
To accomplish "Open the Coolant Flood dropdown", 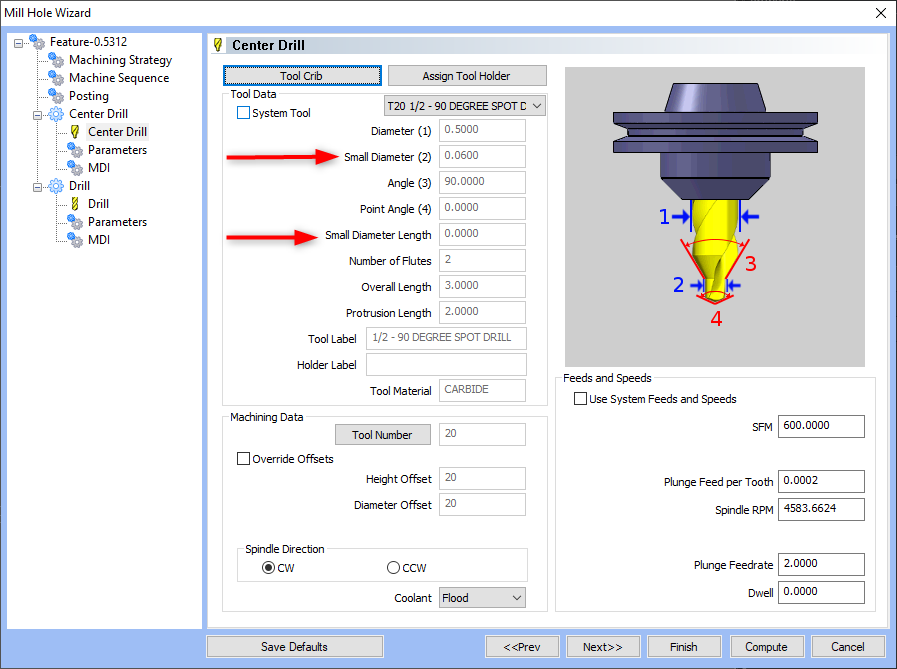I will [x=482, y=597].
